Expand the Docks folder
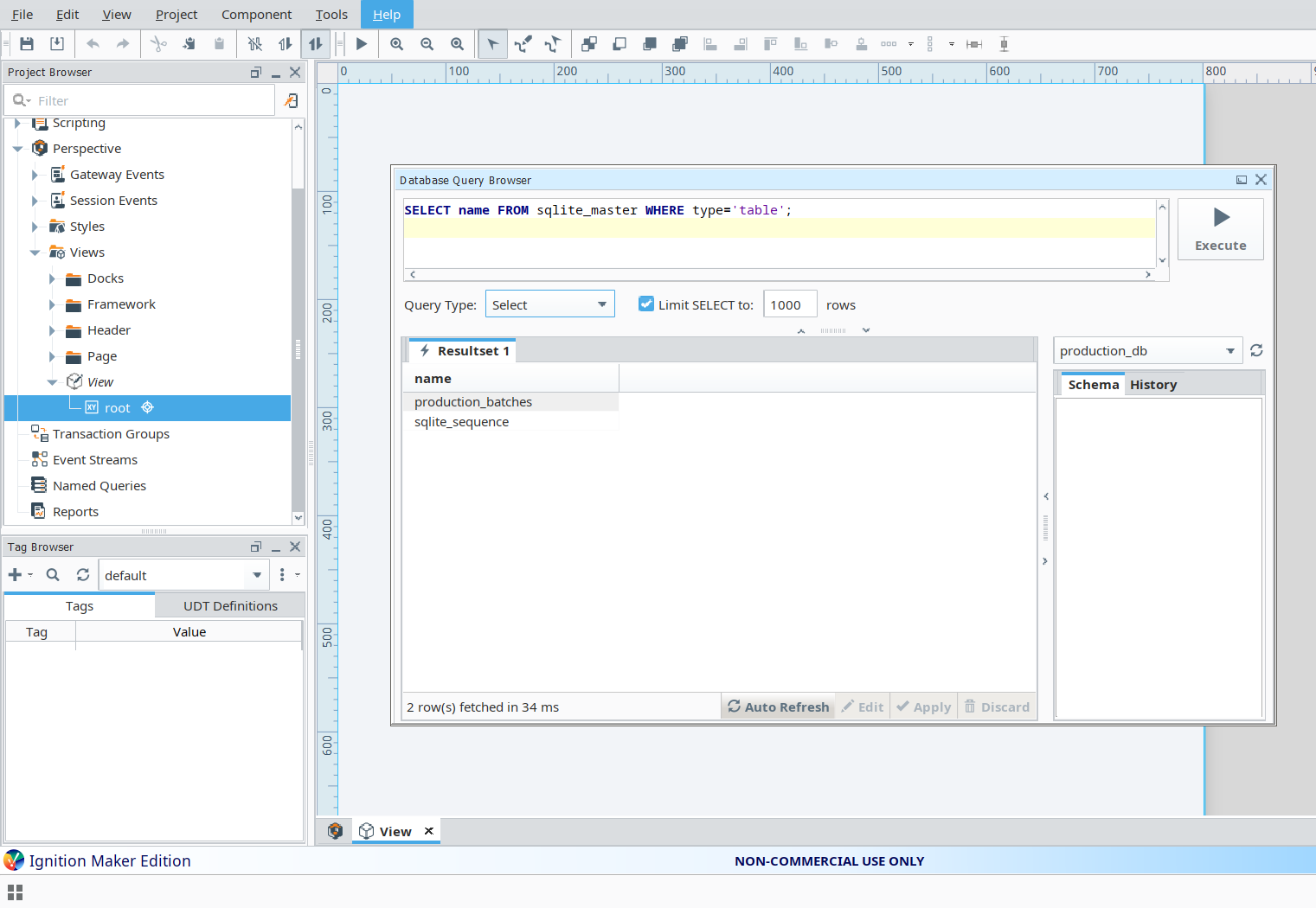Image resolution: width=1316 pixels, height=908 pixels. (52, 278)
